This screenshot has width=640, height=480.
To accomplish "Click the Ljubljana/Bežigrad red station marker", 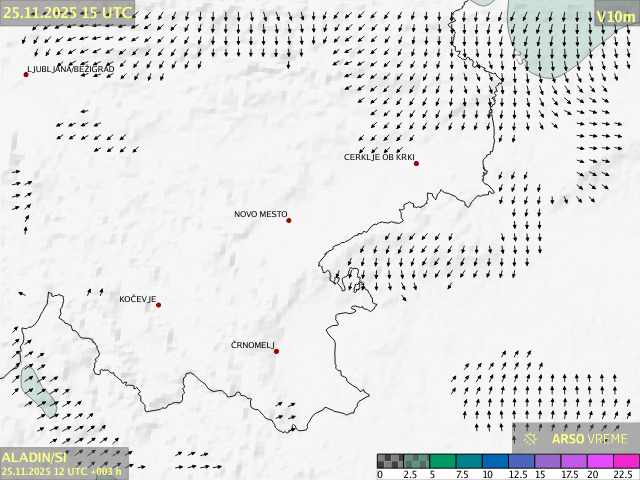I will click(x=26, y=74).
